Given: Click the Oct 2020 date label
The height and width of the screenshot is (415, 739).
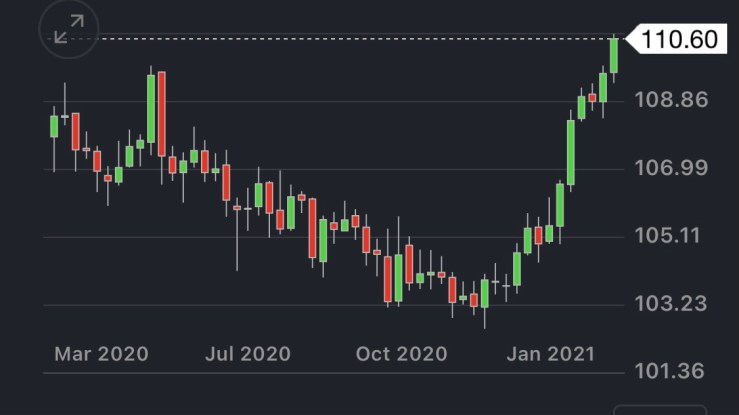Looking at the screenshot, I should (x=400, y=354).
